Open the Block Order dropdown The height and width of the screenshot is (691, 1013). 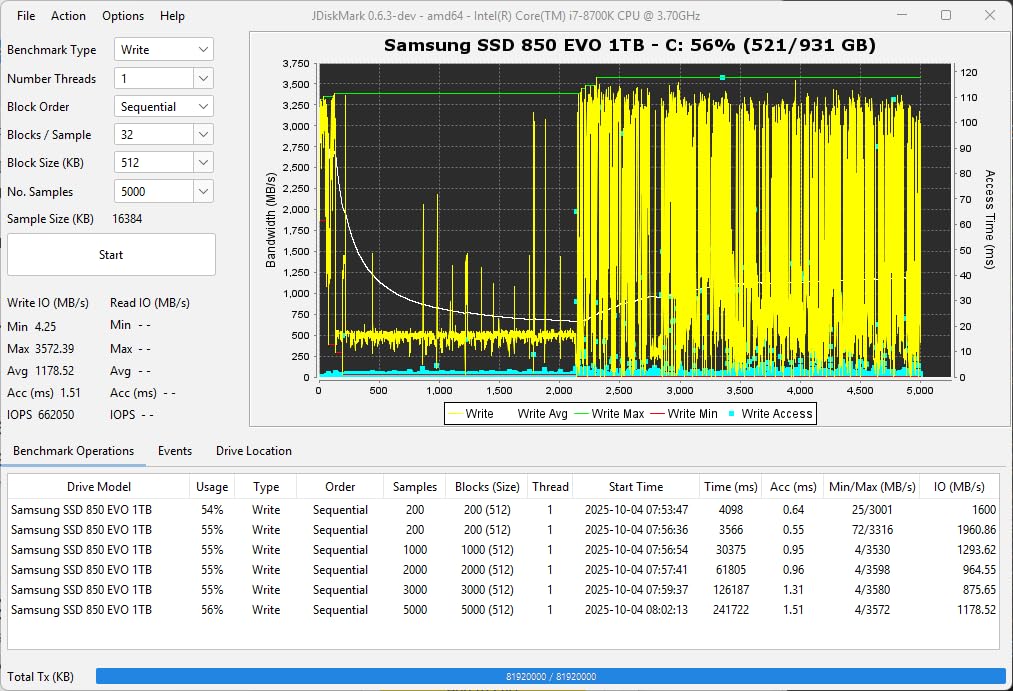pyautogui.click(x=163, y=105)
